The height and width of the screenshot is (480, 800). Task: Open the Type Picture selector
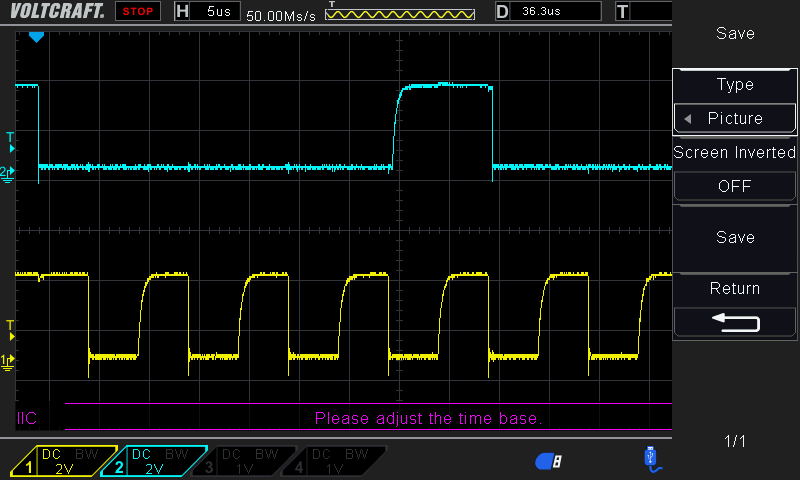click(735, 118)
